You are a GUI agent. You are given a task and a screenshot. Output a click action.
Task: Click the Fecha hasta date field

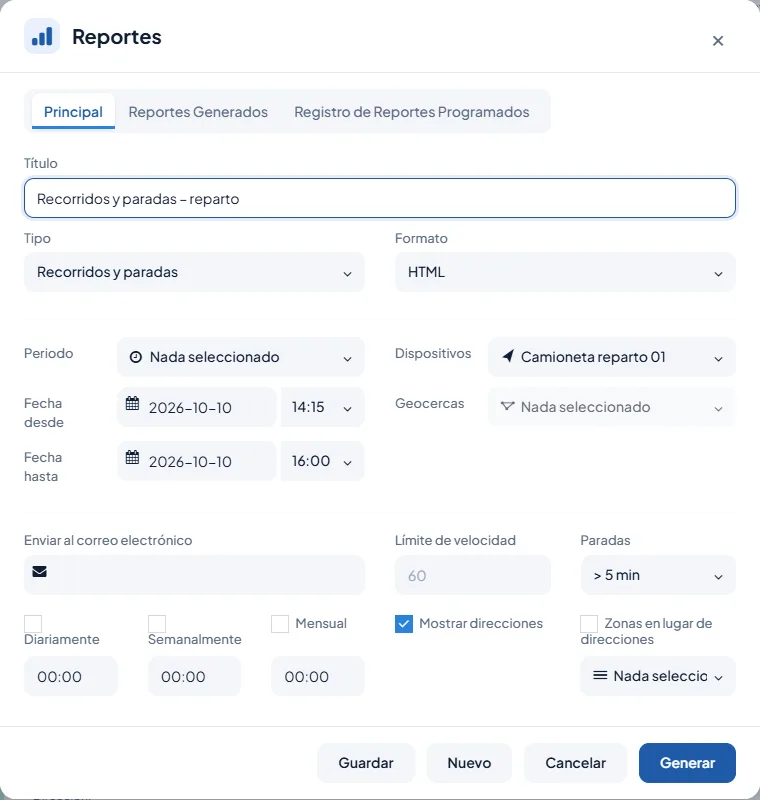tap(197, 461)
